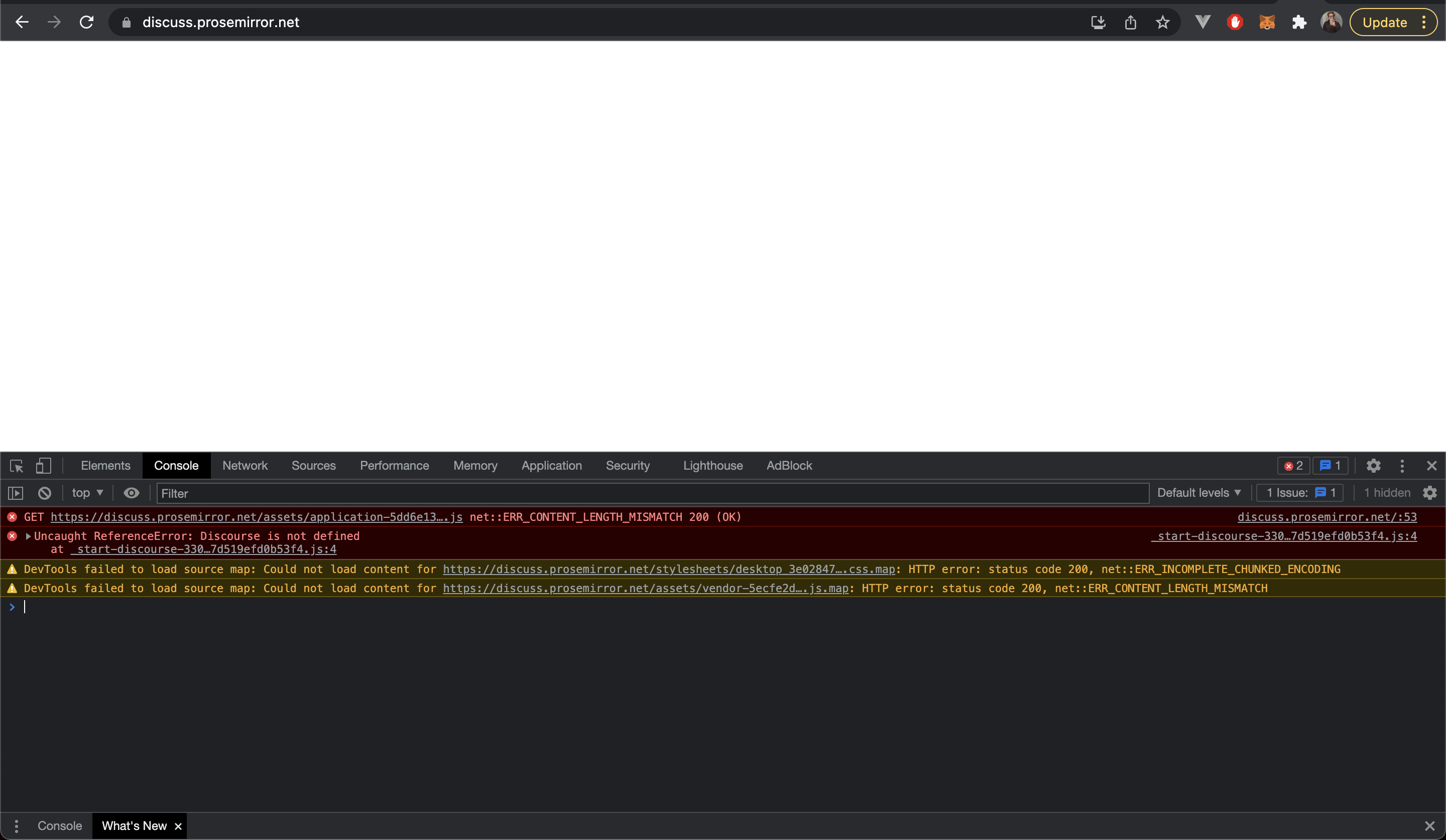Viewport: 1446px width, 840px height.
Task: Open the Lighthouse panel
Action: 712,466
